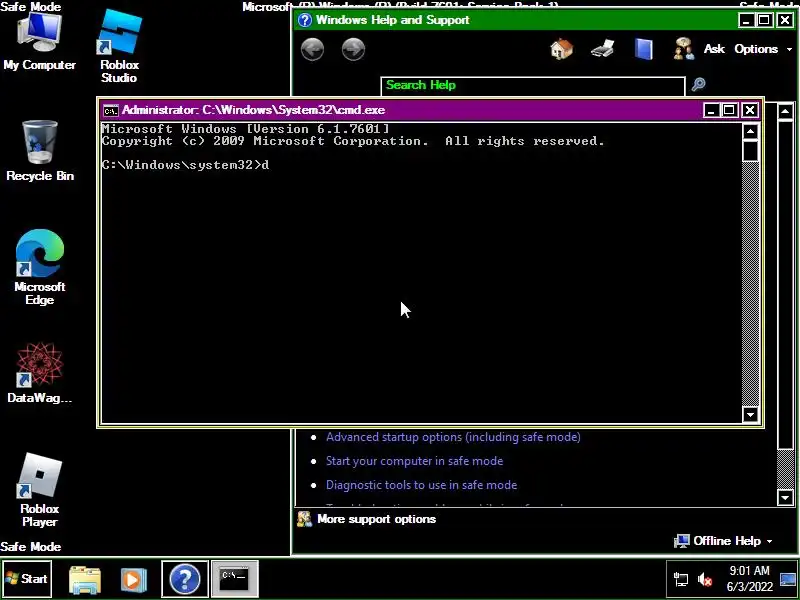Click the Search Help magnifier icon
Screen dimensions: 800x600
(x=698, y=84)
